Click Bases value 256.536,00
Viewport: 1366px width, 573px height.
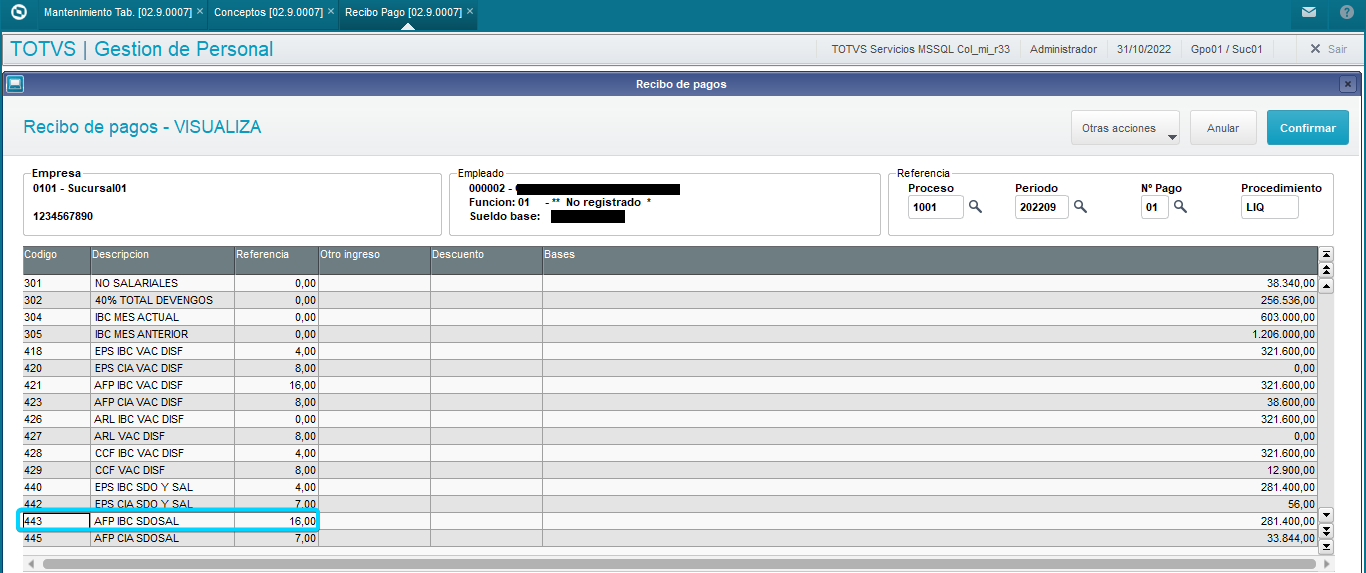point(1287,300)
